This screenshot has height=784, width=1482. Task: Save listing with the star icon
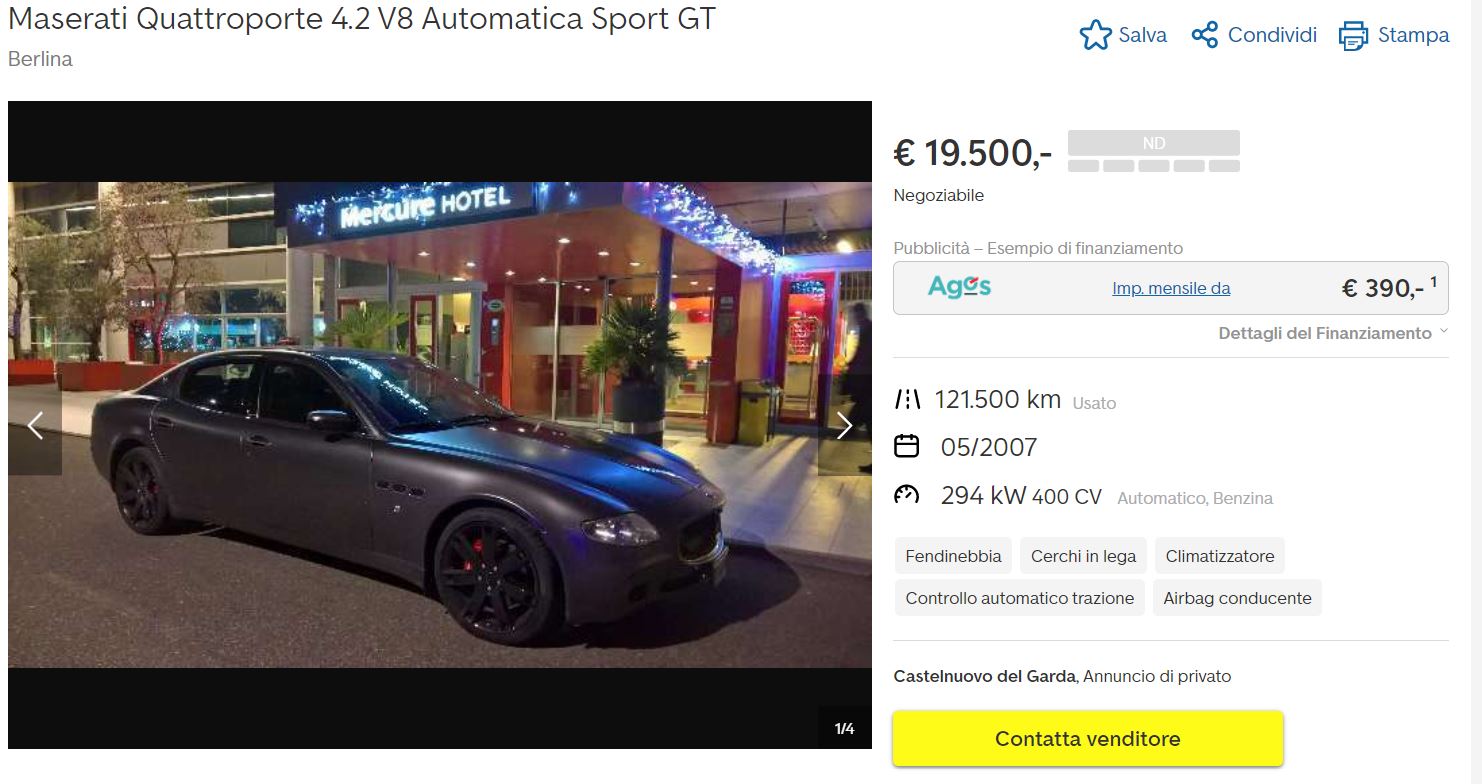(1095, 36)
